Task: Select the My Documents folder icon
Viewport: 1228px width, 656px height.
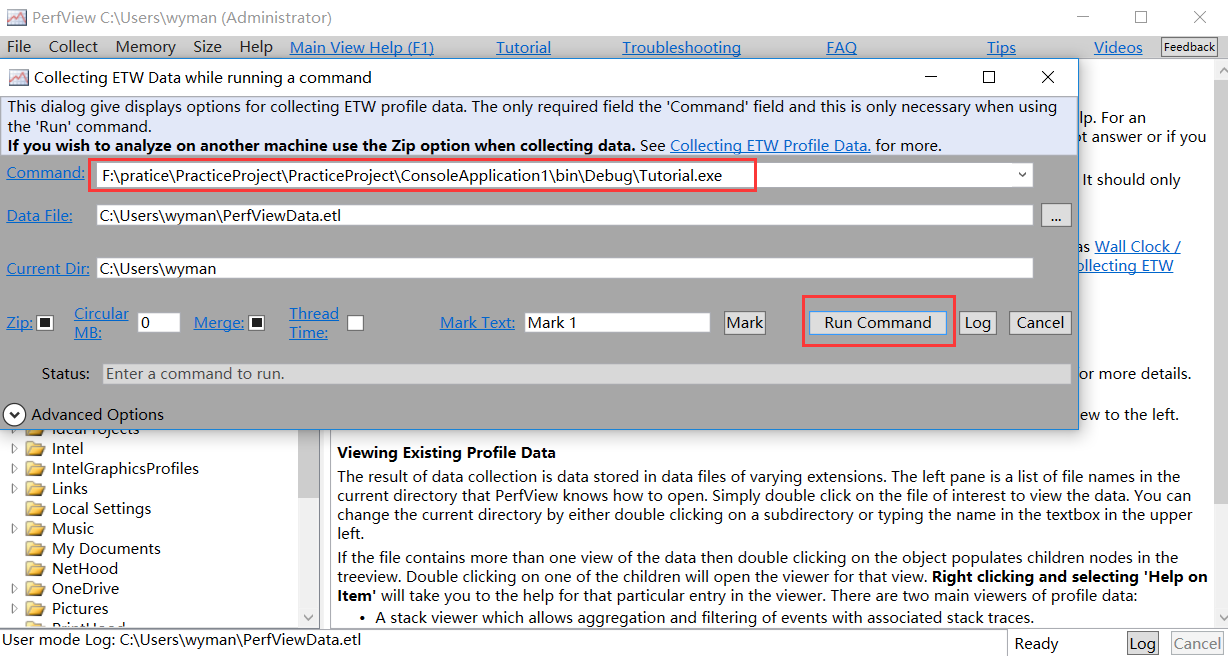Action: (x=36, y=549)
